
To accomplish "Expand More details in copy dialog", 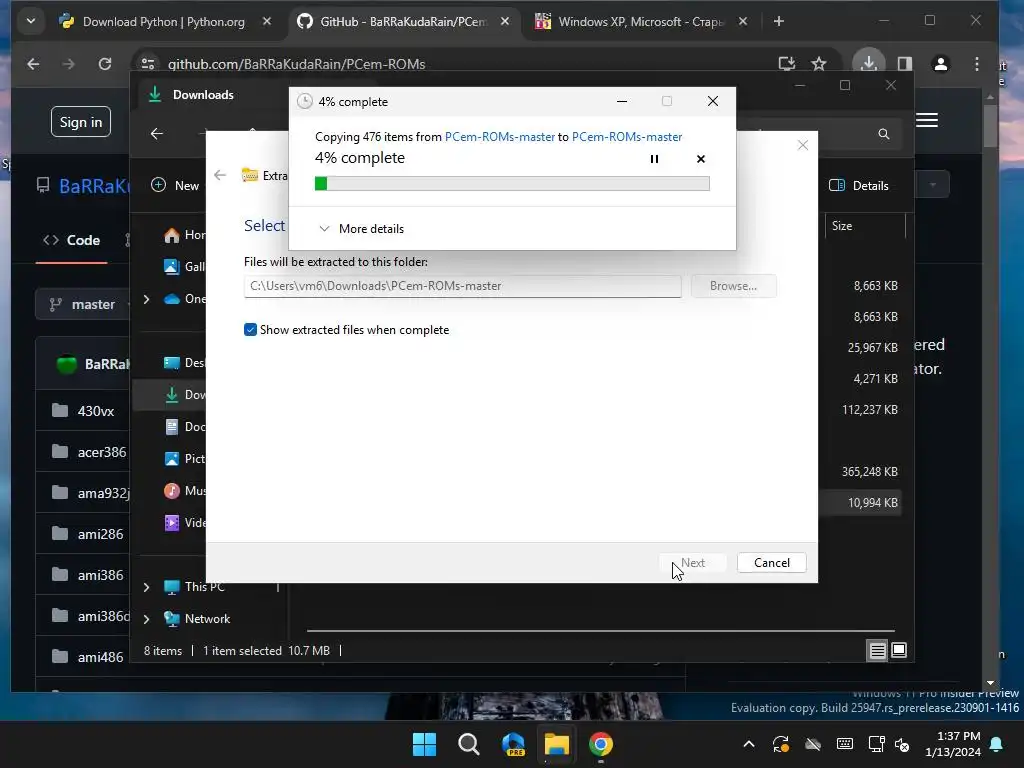I will pos(361,229).
